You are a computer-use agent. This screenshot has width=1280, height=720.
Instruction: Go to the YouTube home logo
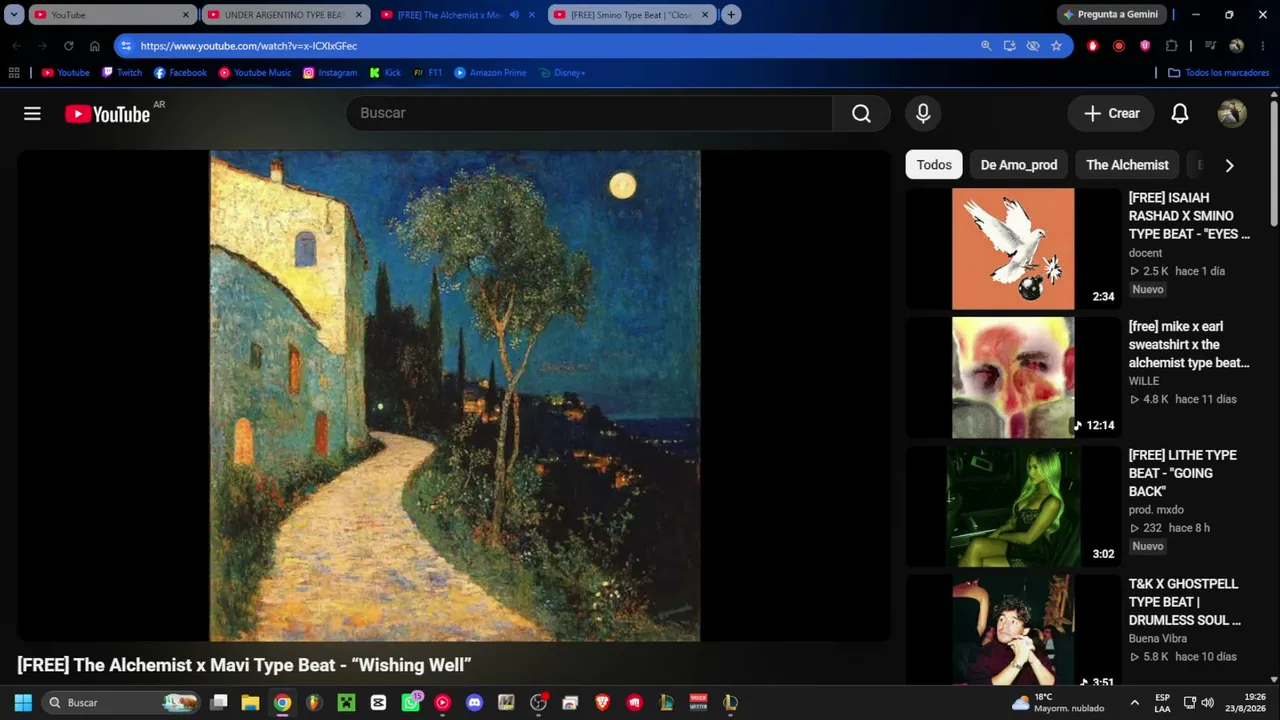pos(108,114)
